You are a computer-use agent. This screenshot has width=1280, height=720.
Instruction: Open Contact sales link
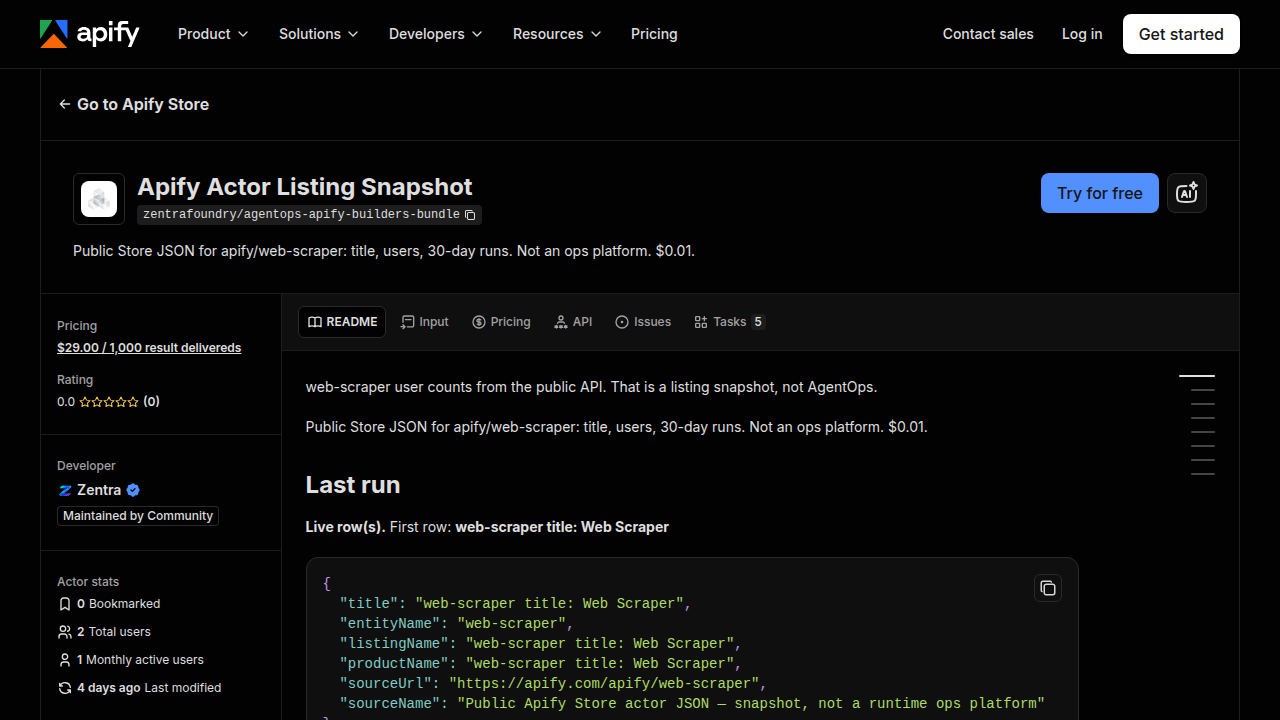(988, 34)
